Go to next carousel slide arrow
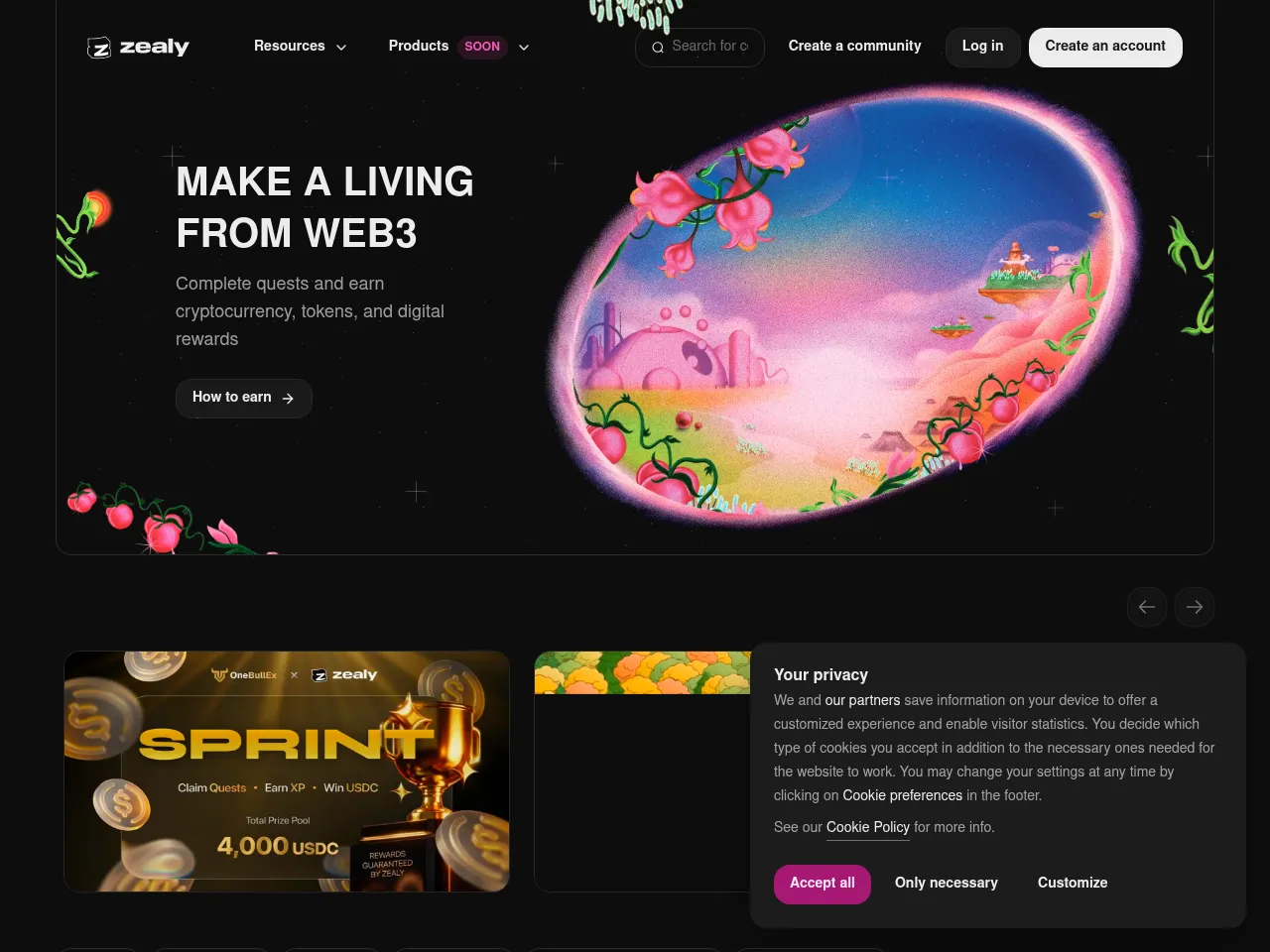Screen dimensions: 1270x952 coord(1195,607)
